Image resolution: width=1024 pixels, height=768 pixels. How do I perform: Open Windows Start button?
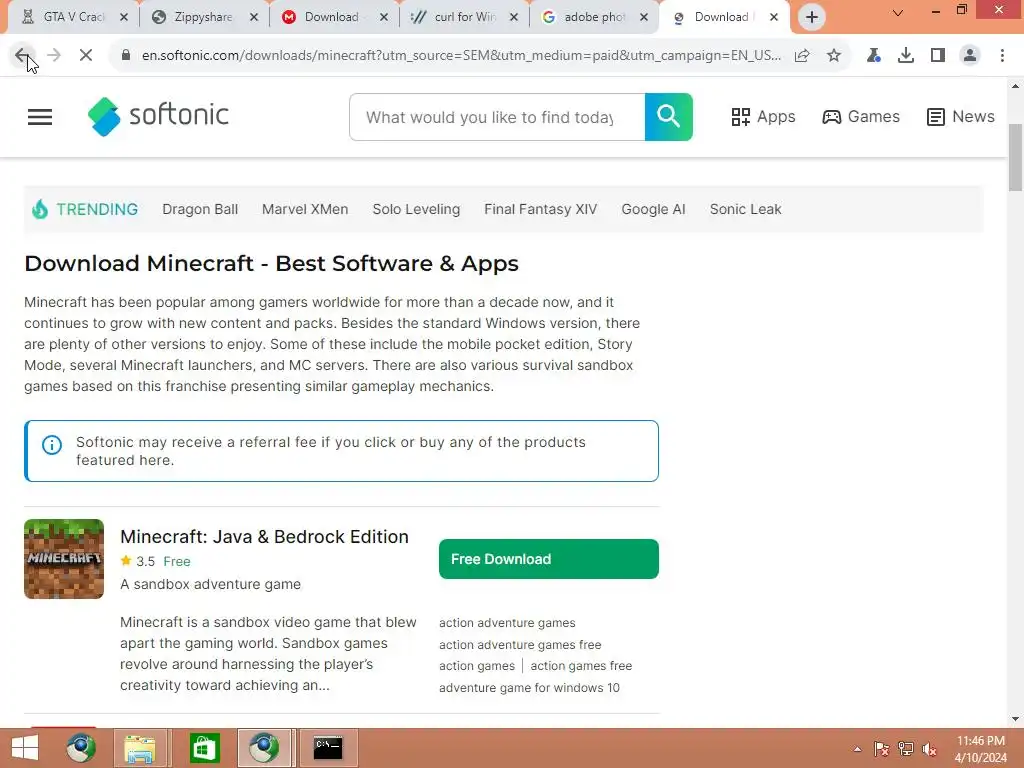(25, 748)
